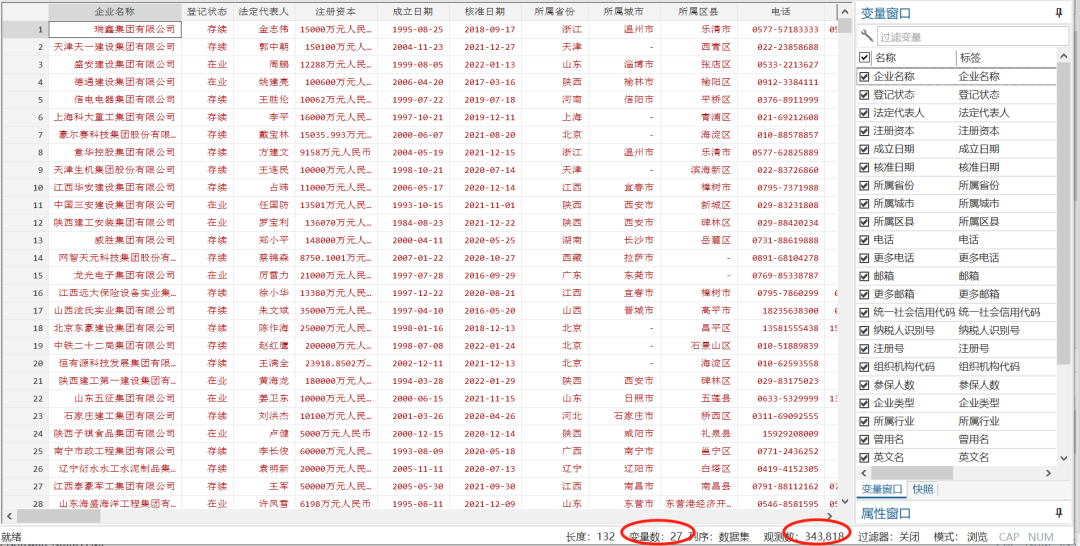Select row number 15 header
The height and width of the screenshot is (546, 1080).
click(x=24, y=275)
